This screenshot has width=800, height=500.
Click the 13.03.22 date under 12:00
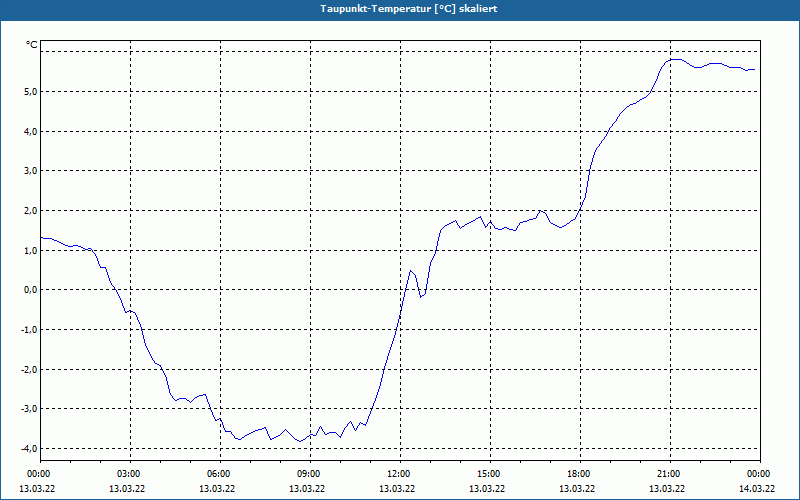[x=397, y=489]
